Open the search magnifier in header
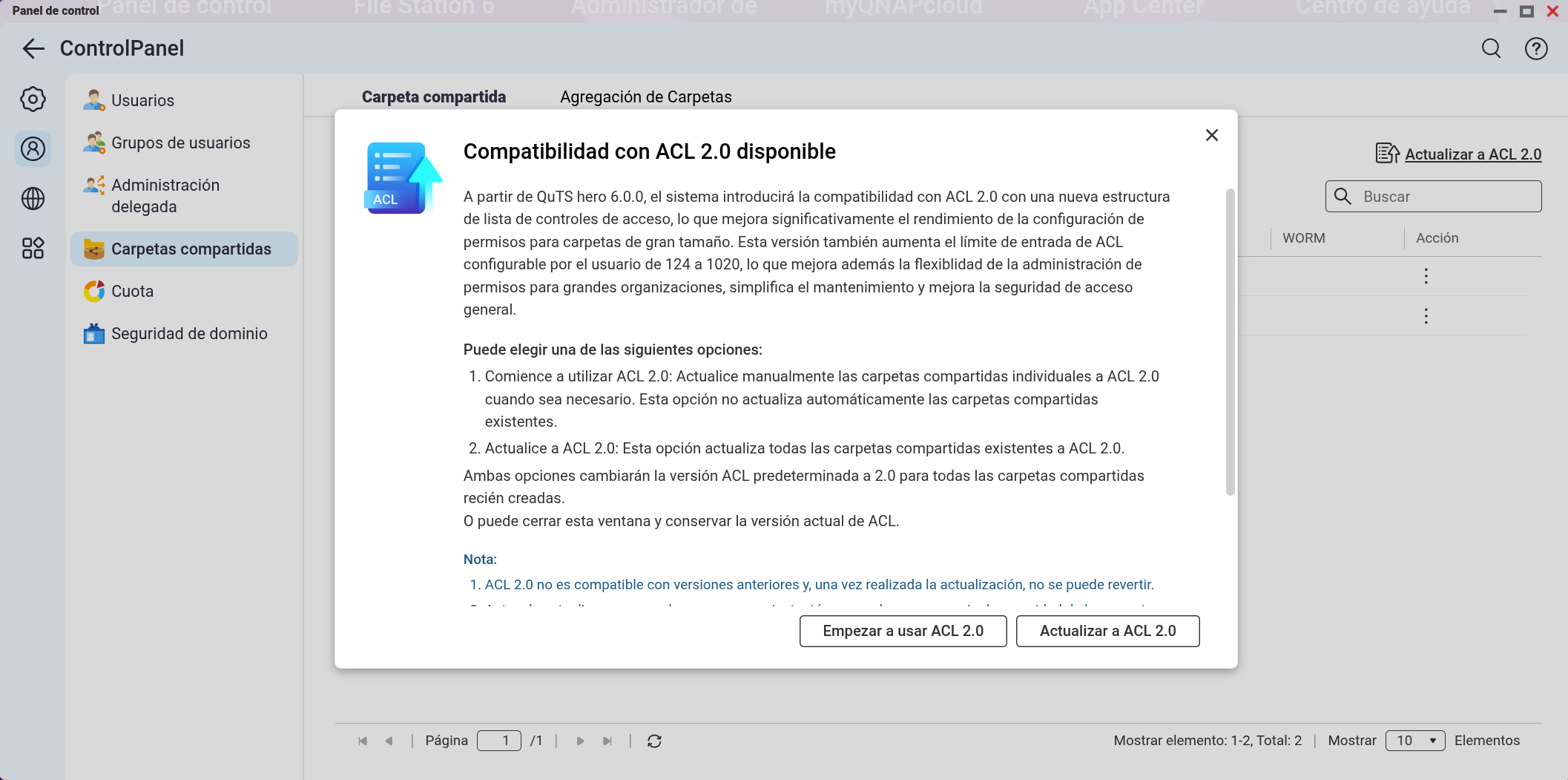 click(x=1491, y=49)
